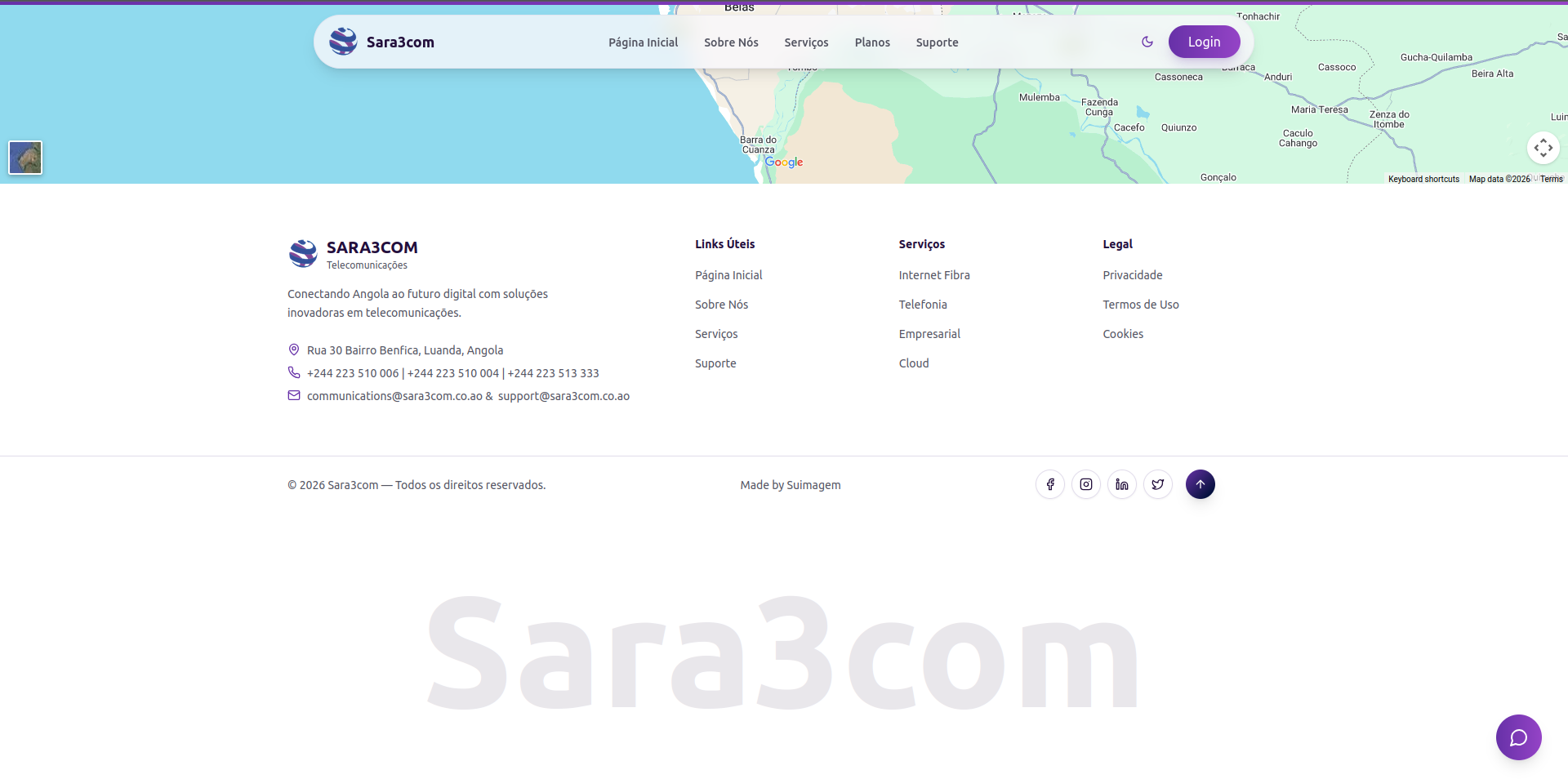This screenshot has width=1568, height=779.
Task: Click phone number +244 223 510 004
Action: click(x=453, y=373)
